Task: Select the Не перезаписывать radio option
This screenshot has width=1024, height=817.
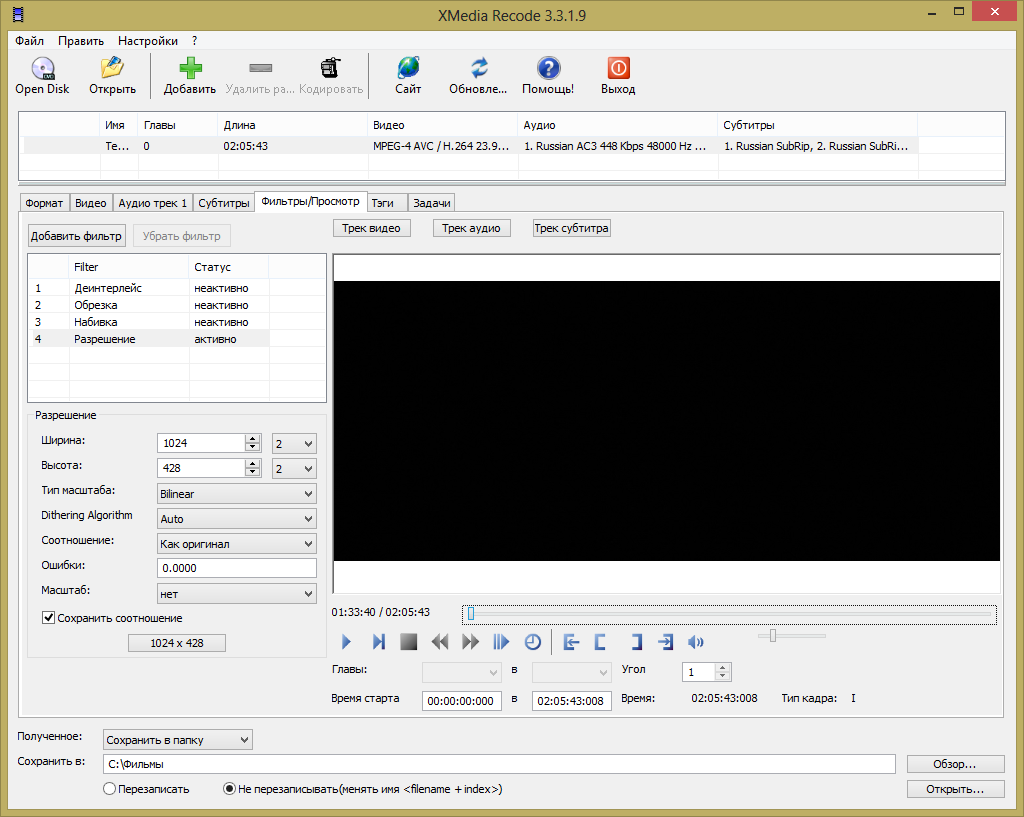Action: click(229, 788)
